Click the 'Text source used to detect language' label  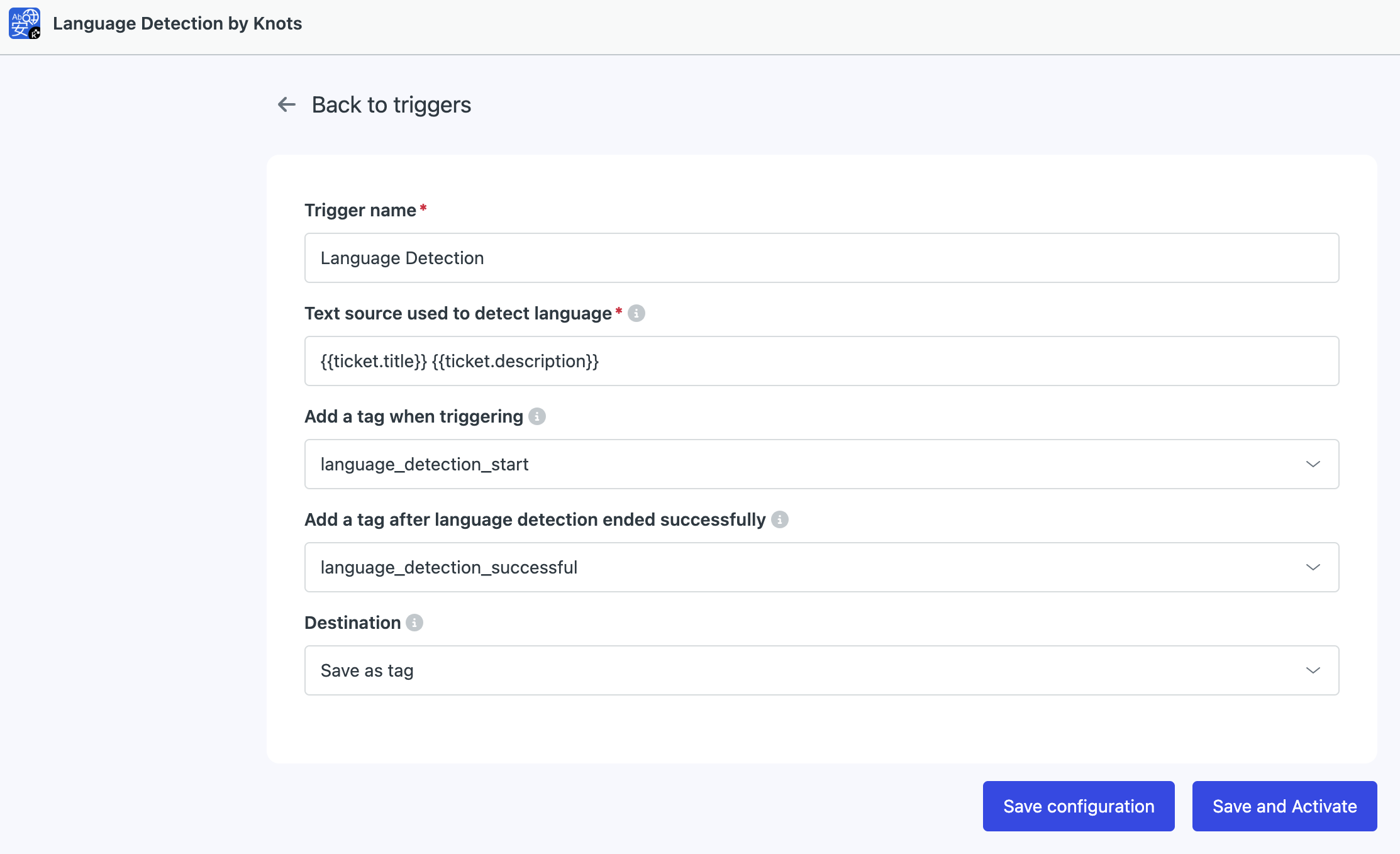point(458,313)
